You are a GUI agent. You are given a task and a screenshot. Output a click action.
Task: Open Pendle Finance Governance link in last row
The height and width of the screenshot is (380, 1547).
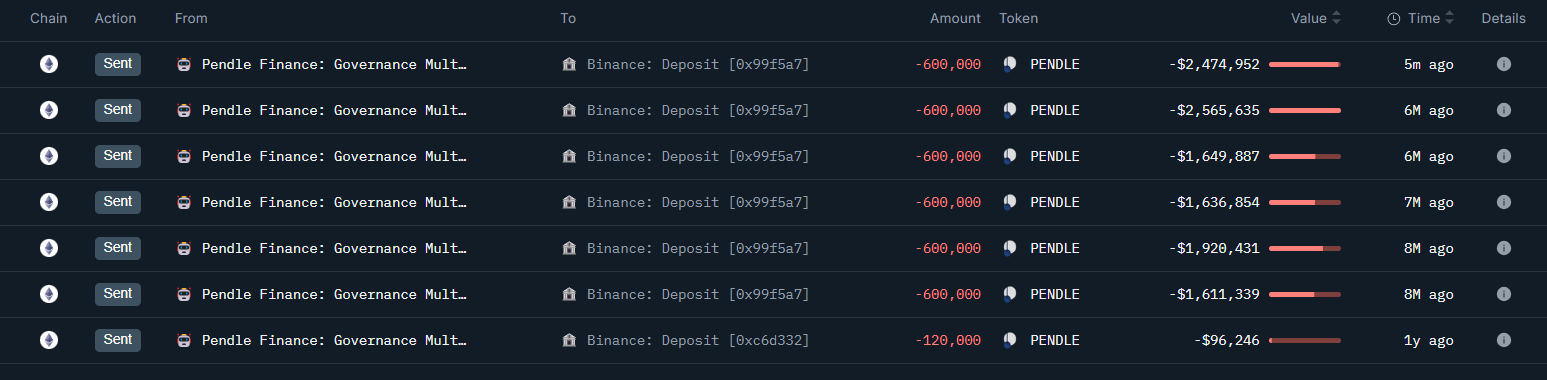(x=334, y=340)
